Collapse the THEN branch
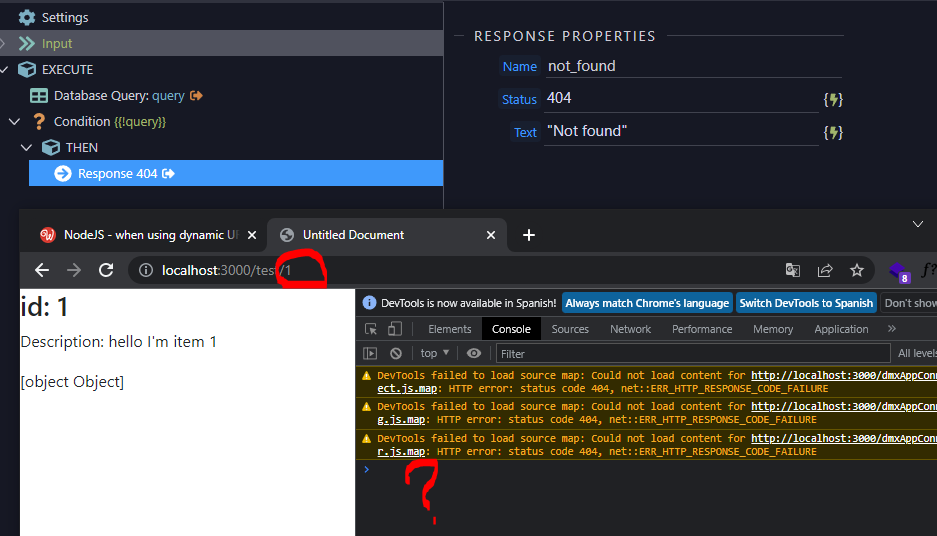The height and width of the screenshot is (536, 937). pos(26,147)
